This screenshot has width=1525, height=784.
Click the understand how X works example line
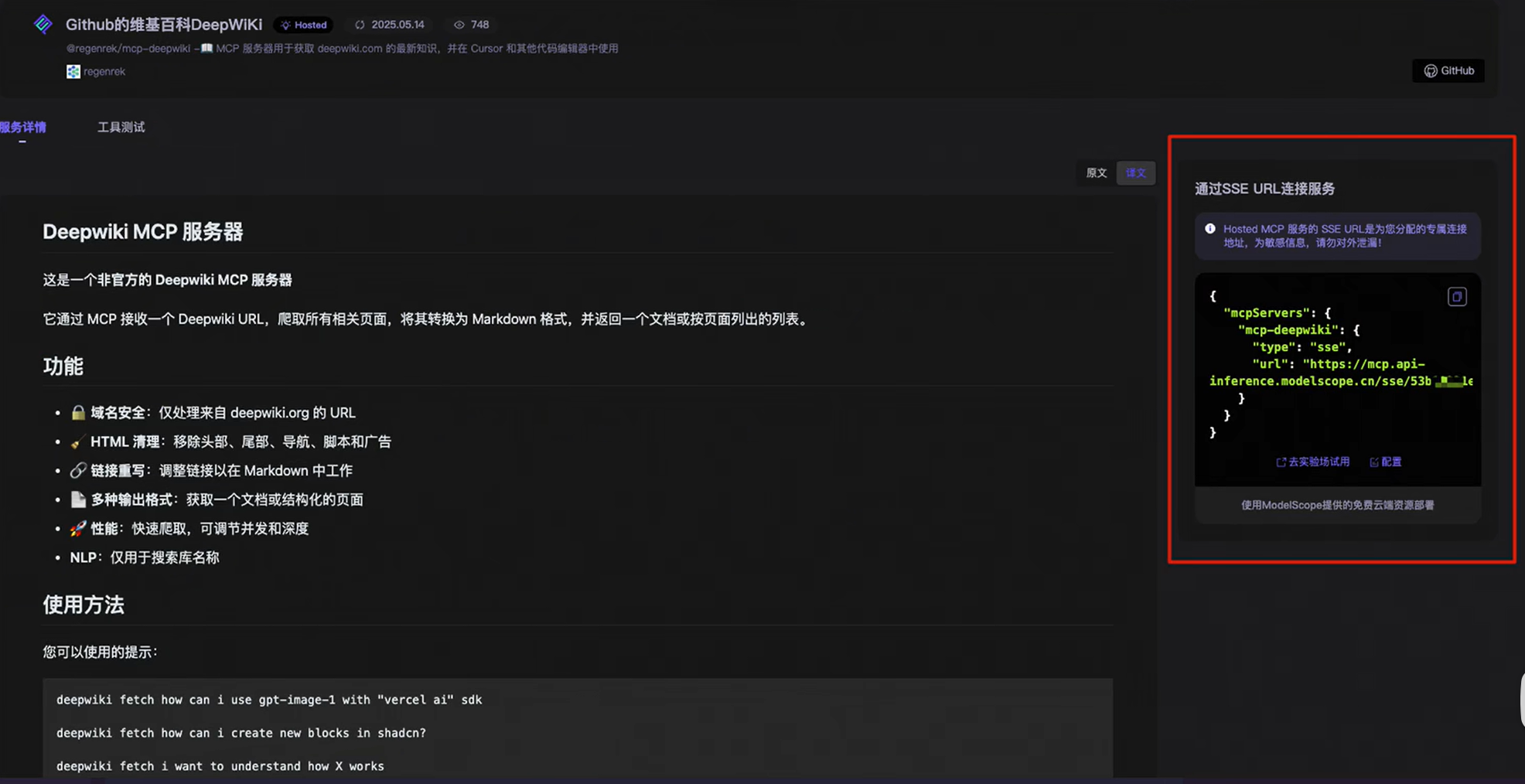pyautogui.click(x=220, y=766)
